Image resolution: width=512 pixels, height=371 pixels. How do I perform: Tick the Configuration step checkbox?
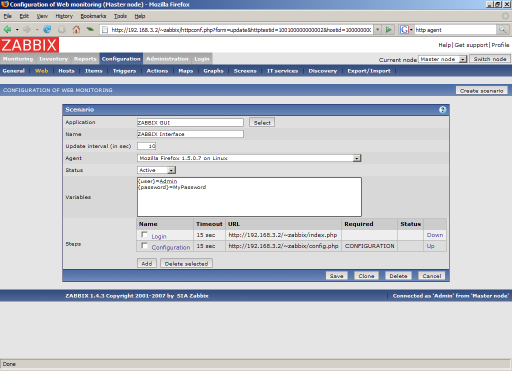pos(144,246)
